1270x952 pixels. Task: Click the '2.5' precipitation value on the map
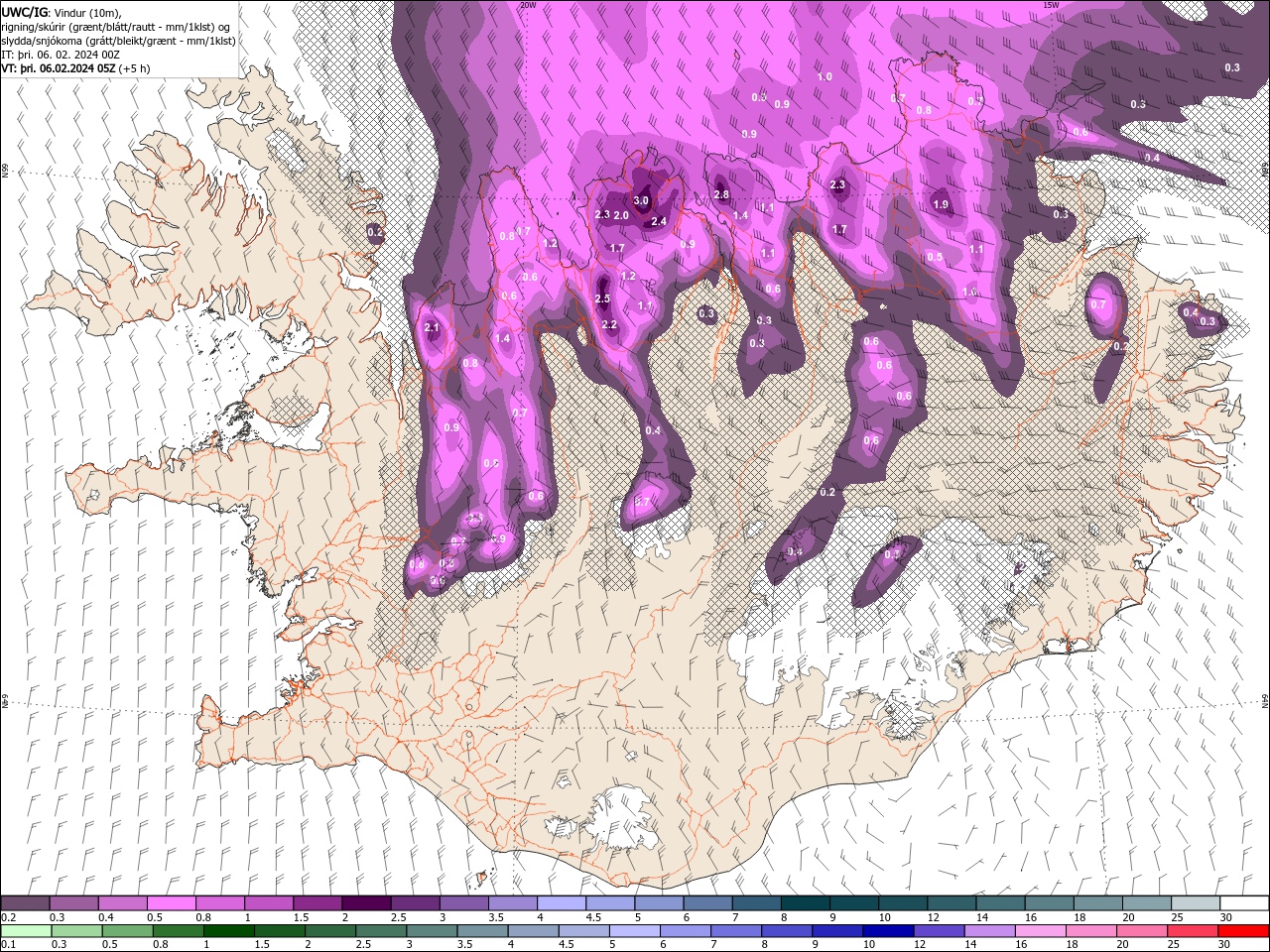click(x=602, y=298)
